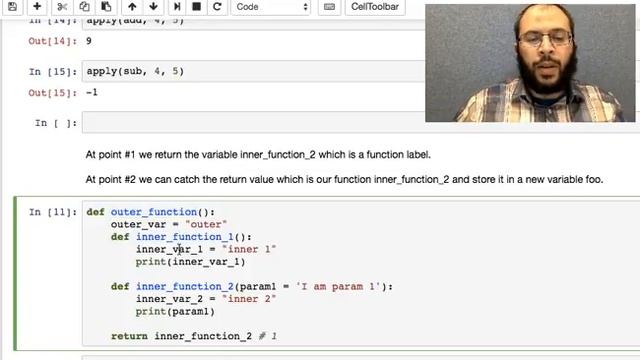The width and height of the screenshot is (640, 360).
Task: Run the current cell with run icon
Action: tap(177, 7)
